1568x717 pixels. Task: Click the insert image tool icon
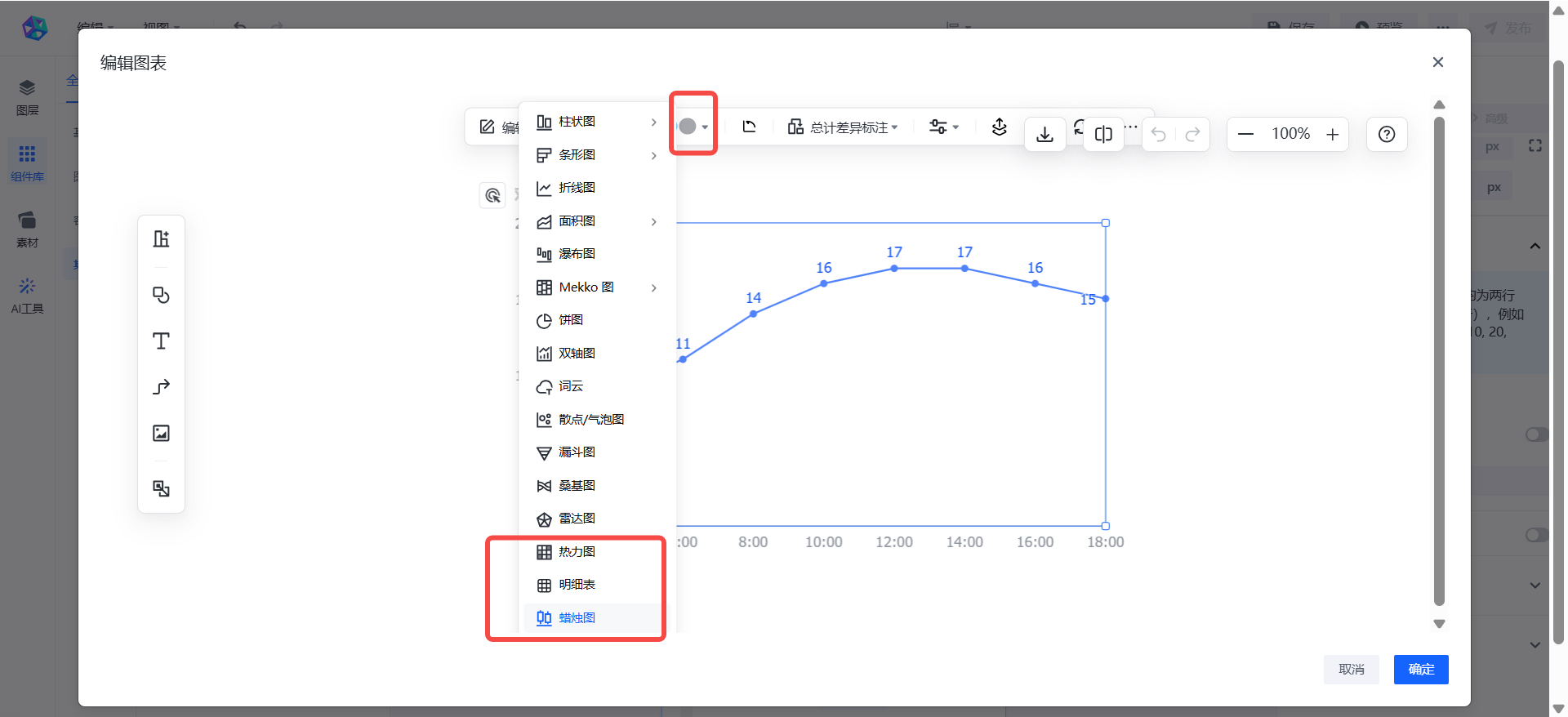161,433
